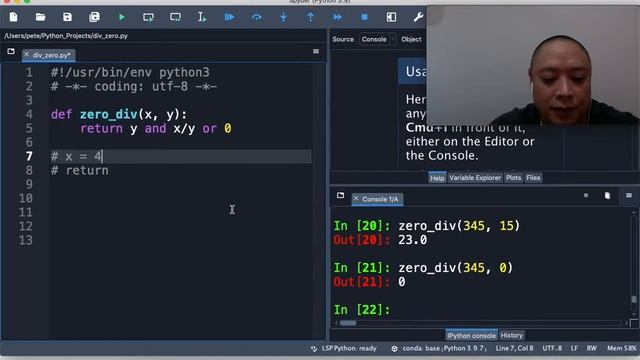Save the current file

click(x=67, y=17)
